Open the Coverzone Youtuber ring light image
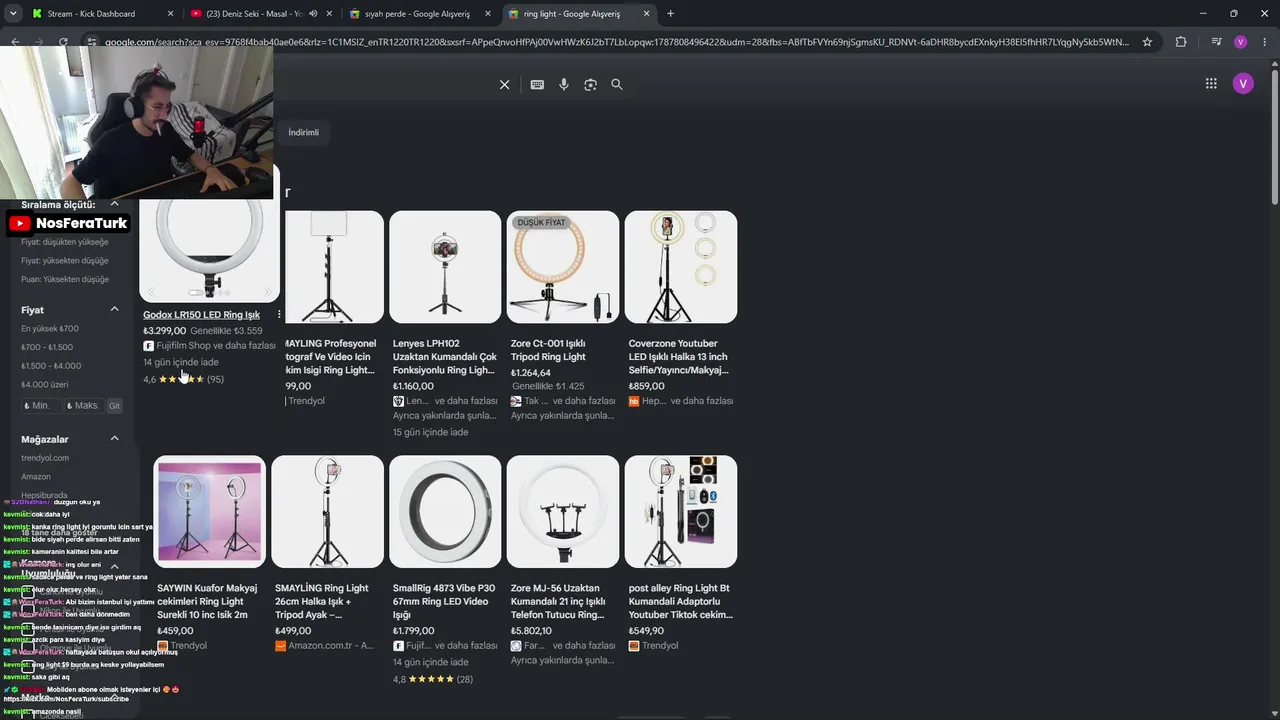 coord(681,267)
